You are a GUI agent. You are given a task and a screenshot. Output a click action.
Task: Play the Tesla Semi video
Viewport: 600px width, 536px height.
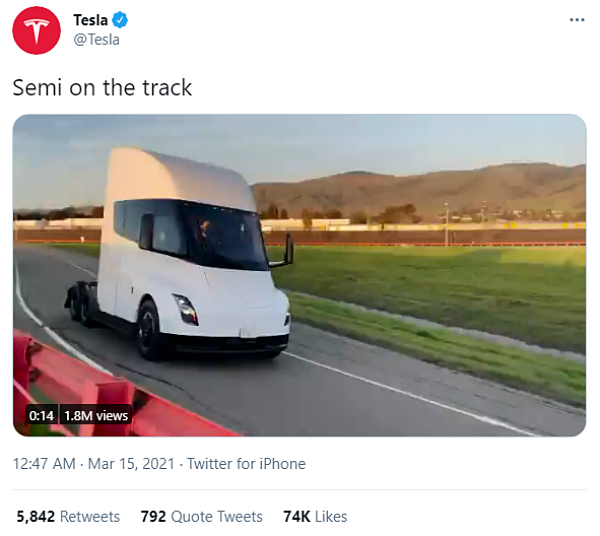299,275
